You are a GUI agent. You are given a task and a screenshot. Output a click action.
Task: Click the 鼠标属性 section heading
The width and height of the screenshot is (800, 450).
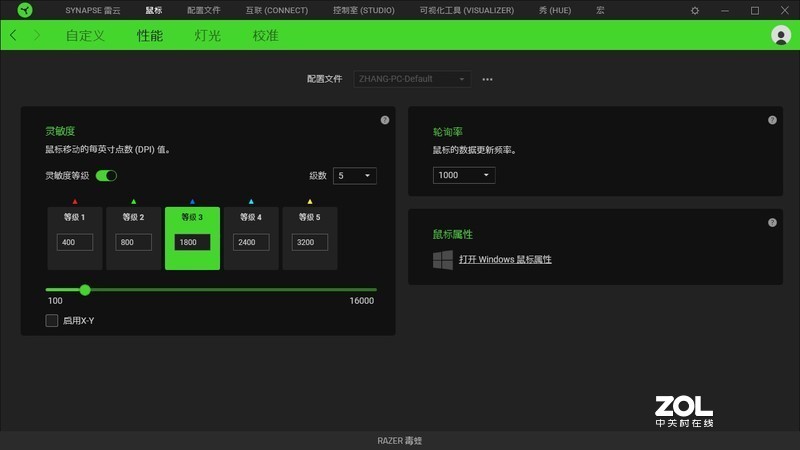[x=453, y=234]
